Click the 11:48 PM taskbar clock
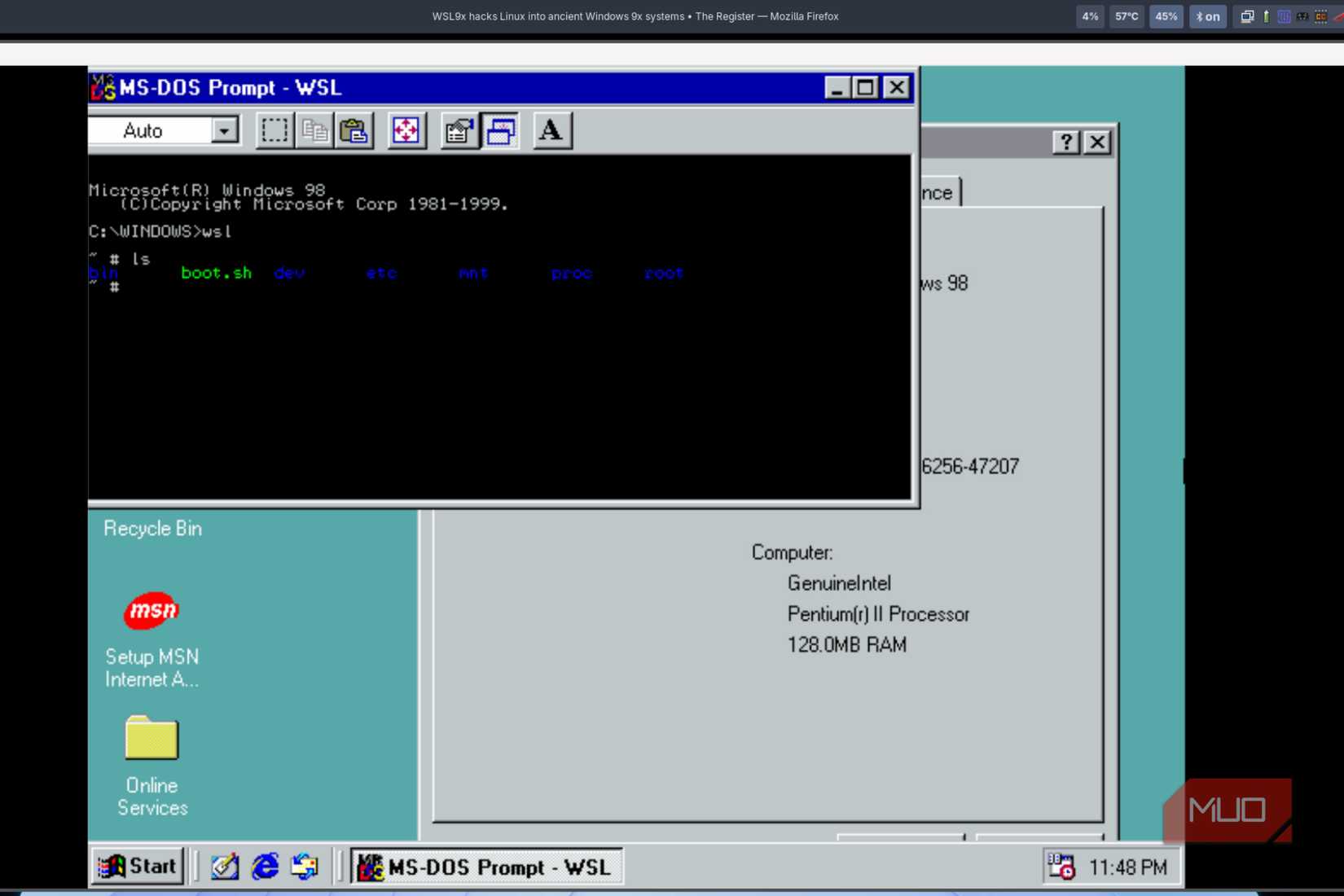 [x=1127, y=867]
